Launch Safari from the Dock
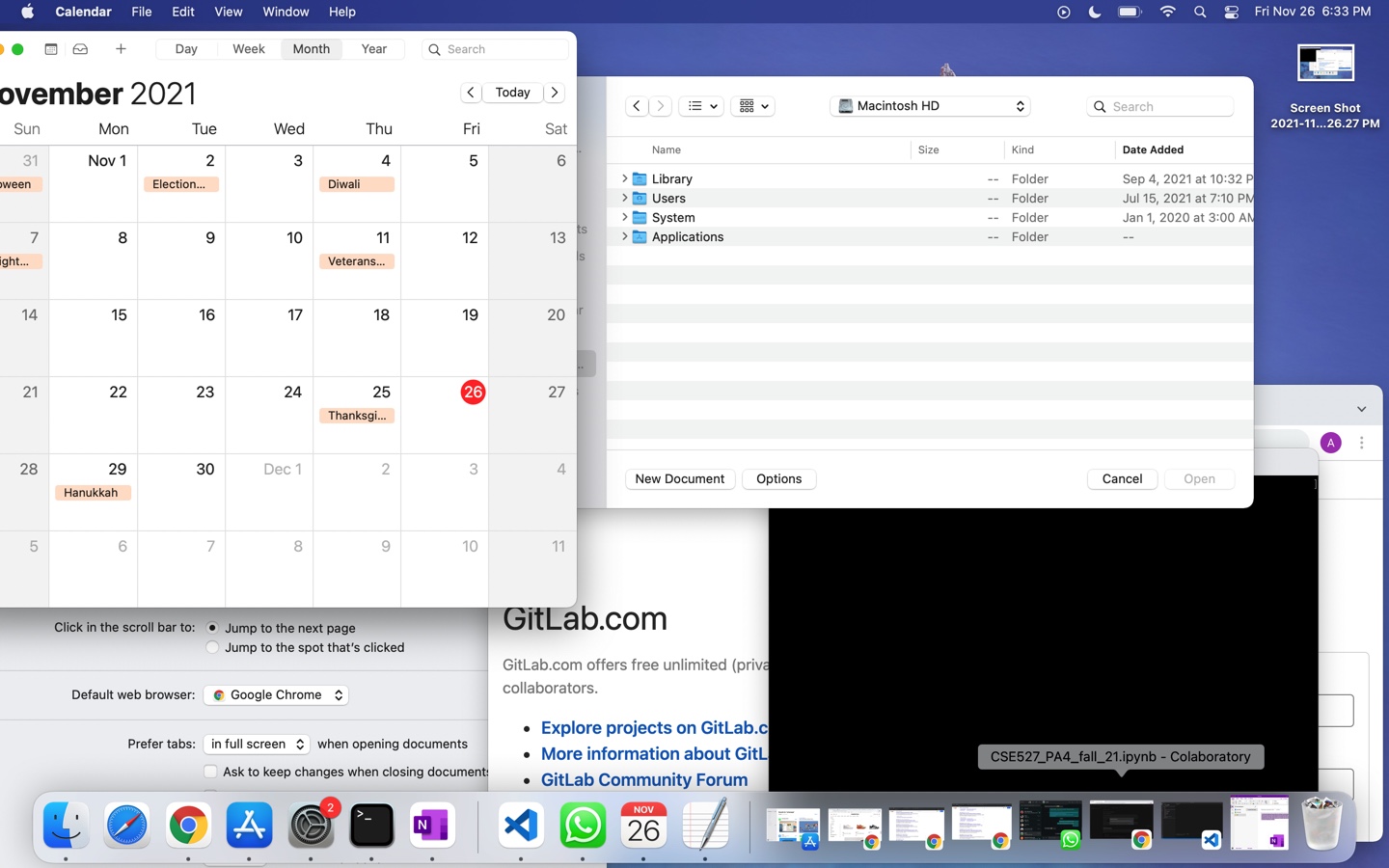1389x868 pixels. pos(127,827)
